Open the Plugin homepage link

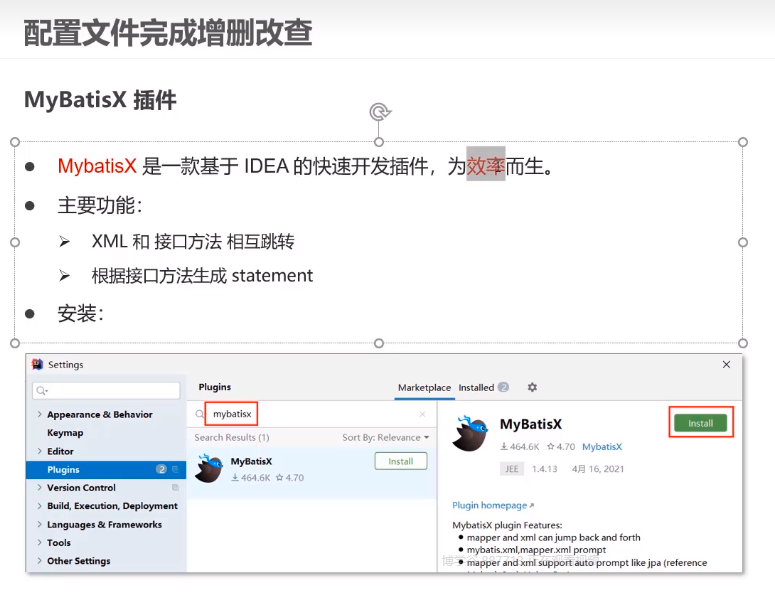(493, 505)
